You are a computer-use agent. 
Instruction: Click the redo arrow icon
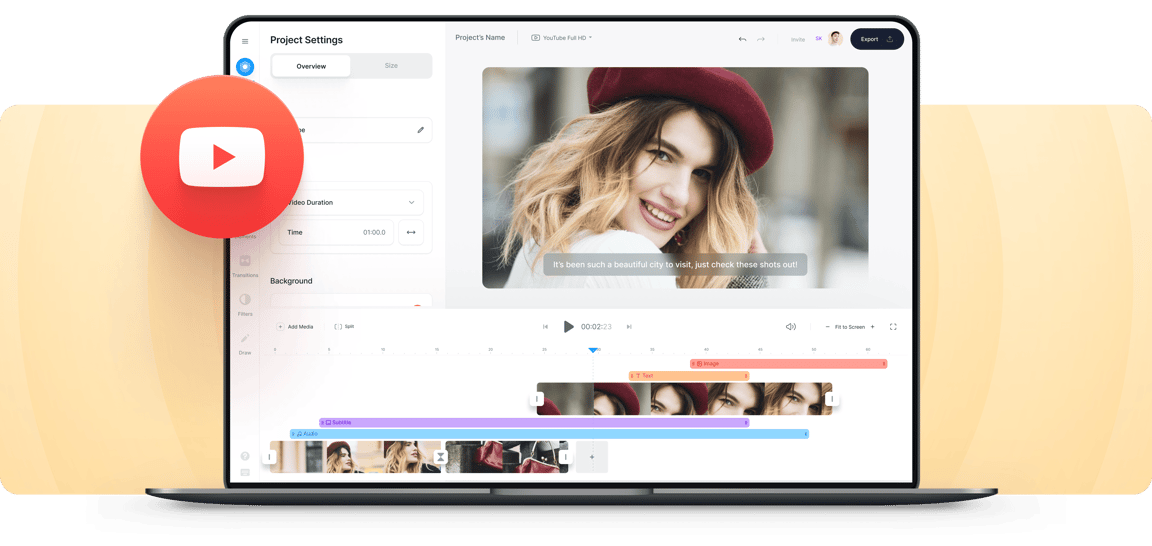tap(761, 39)
